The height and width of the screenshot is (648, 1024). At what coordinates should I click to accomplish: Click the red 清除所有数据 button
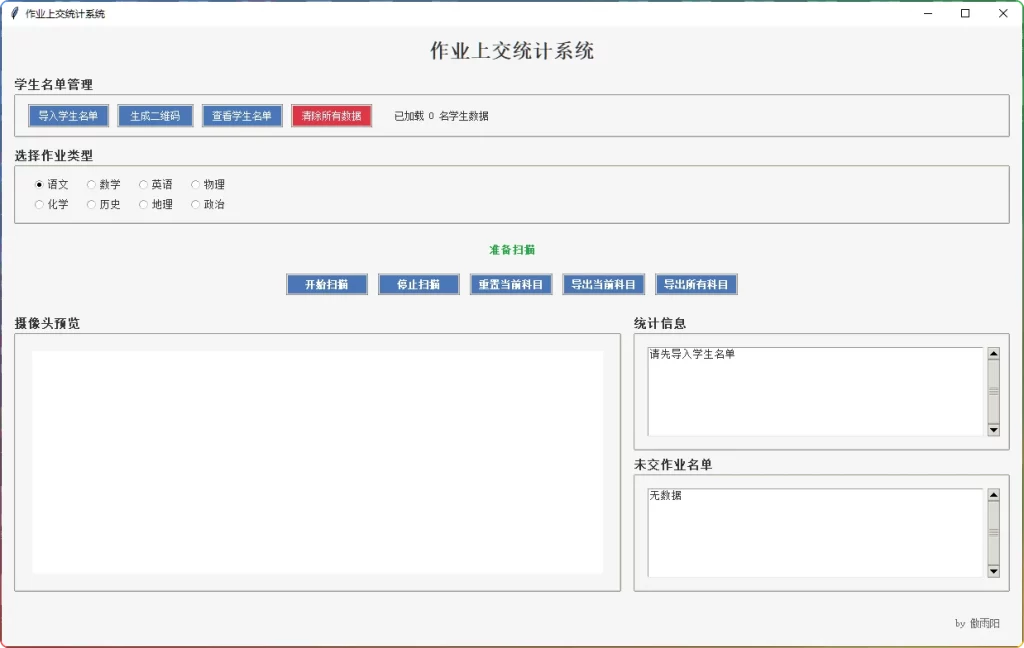[x=331, y=115]
